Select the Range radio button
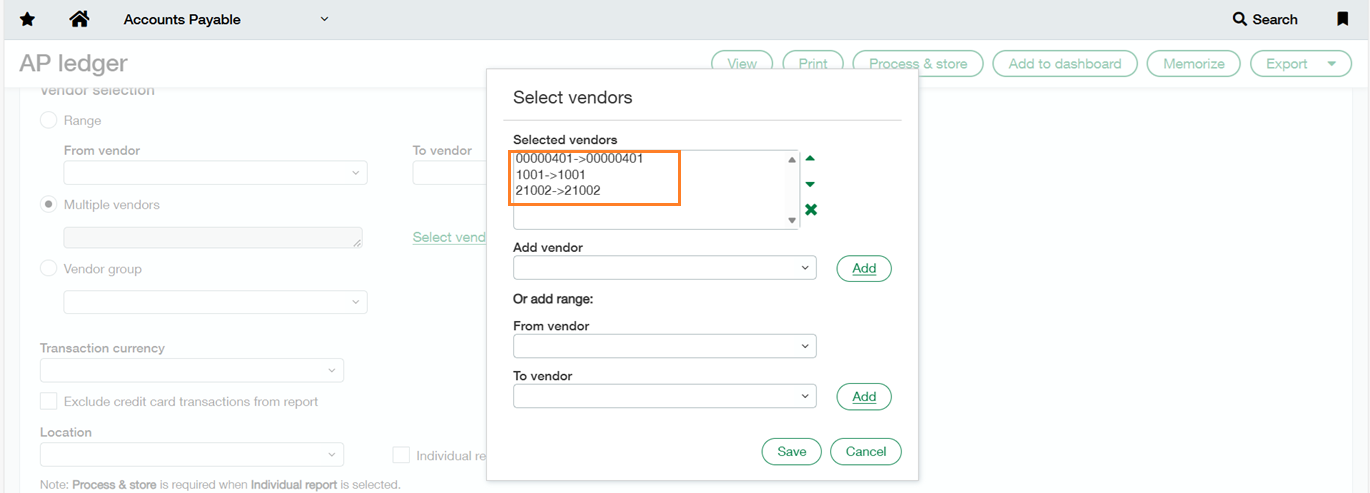The image size is (1370, 493). pyautogui.click(x=48, y=120)
